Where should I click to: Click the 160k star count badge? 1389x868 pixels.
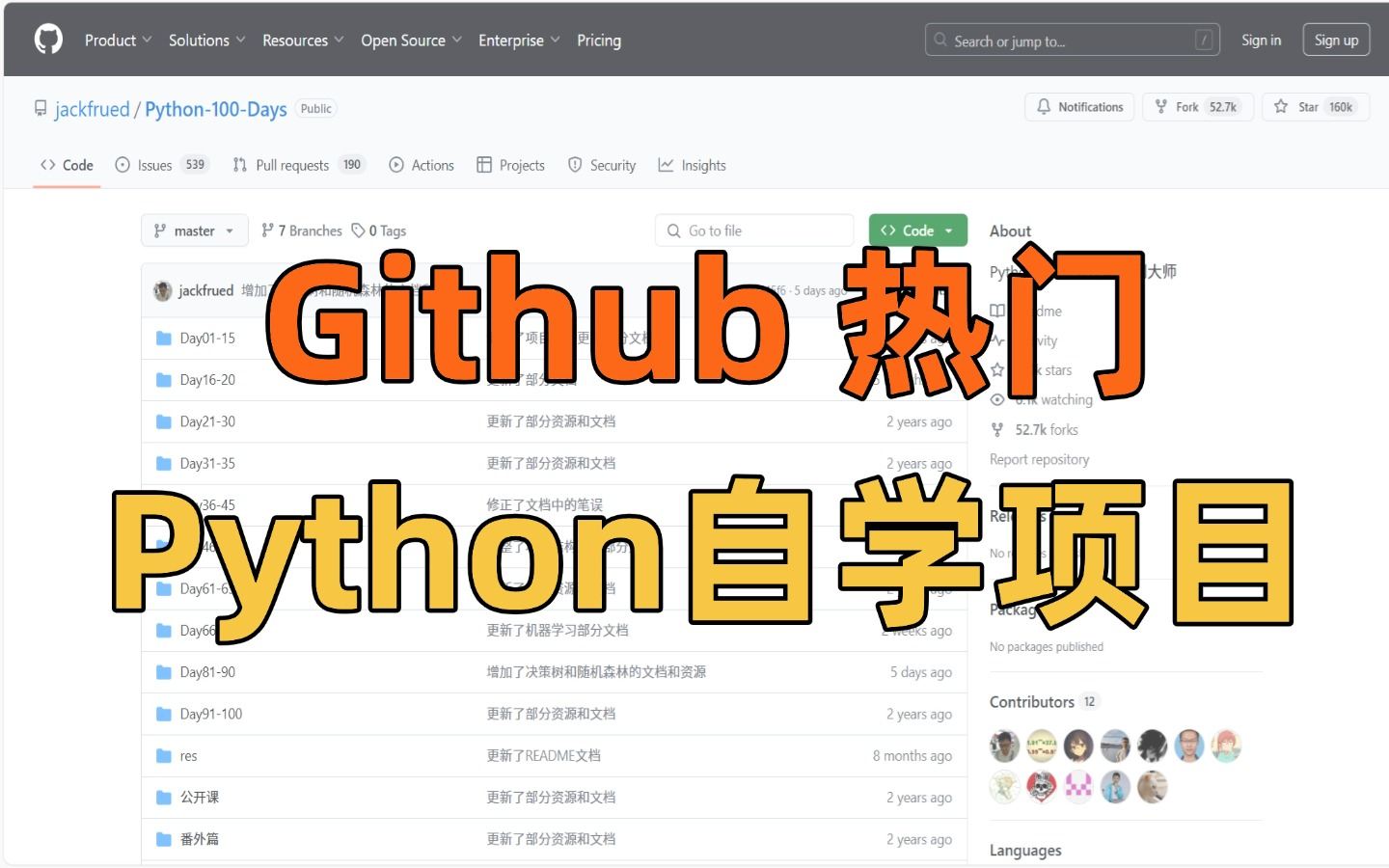(1341, 107)
